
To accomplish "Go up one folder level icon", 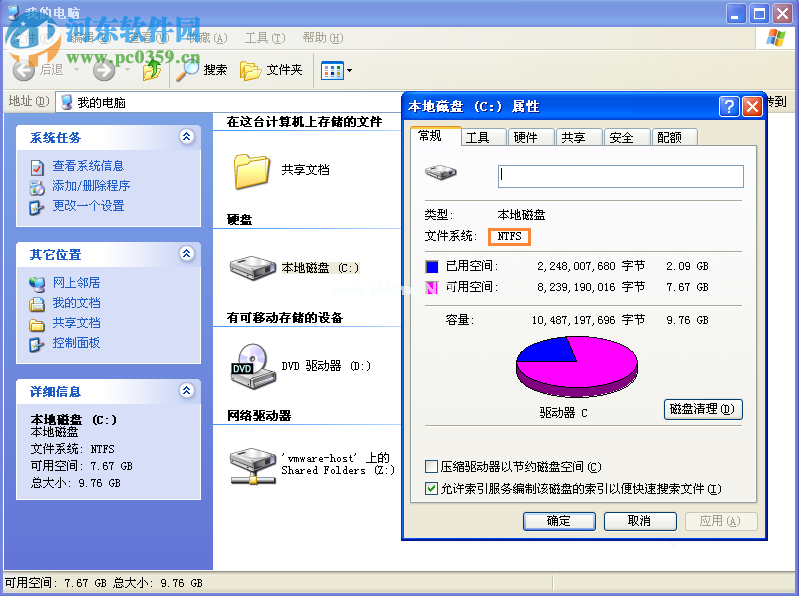I will pyautogui.click(x=151, y=70).
